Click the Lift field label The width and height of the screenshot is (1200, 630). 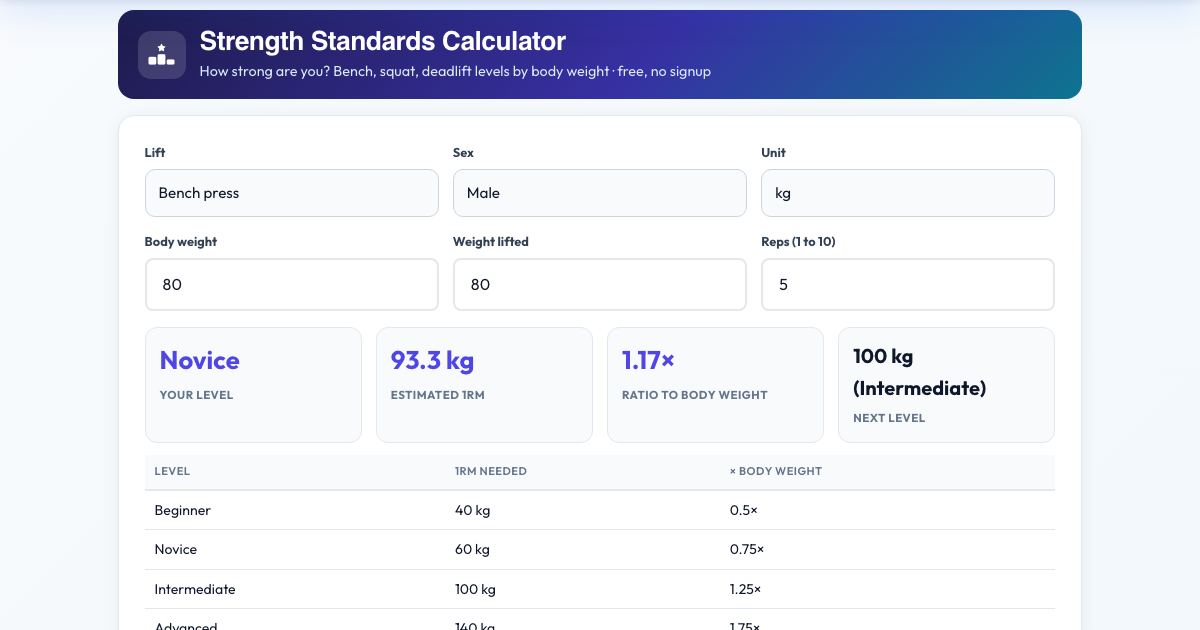[155, 153]
